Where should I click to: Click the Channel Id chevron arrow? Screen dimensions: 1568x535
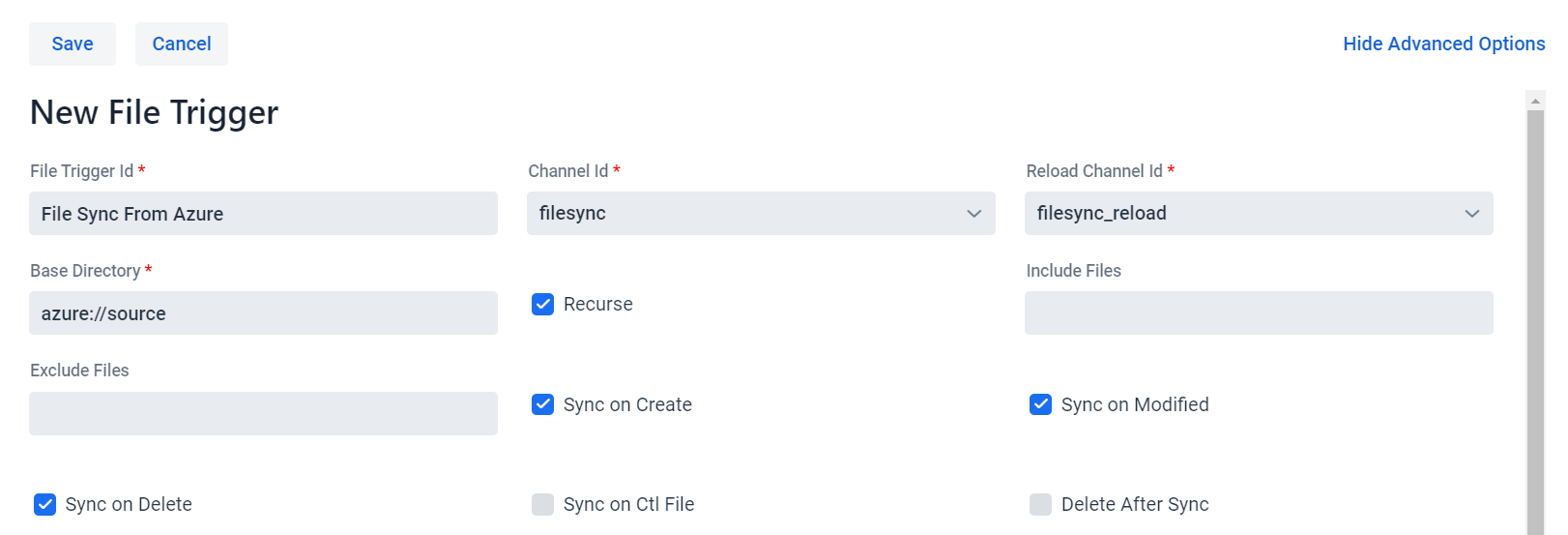click(973, 214)
